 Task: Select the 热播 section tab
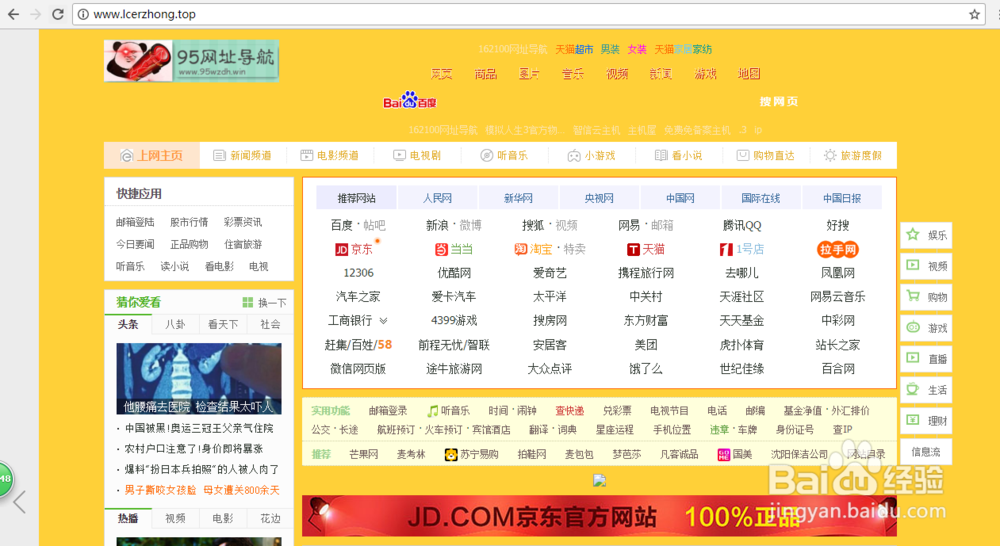128,518
